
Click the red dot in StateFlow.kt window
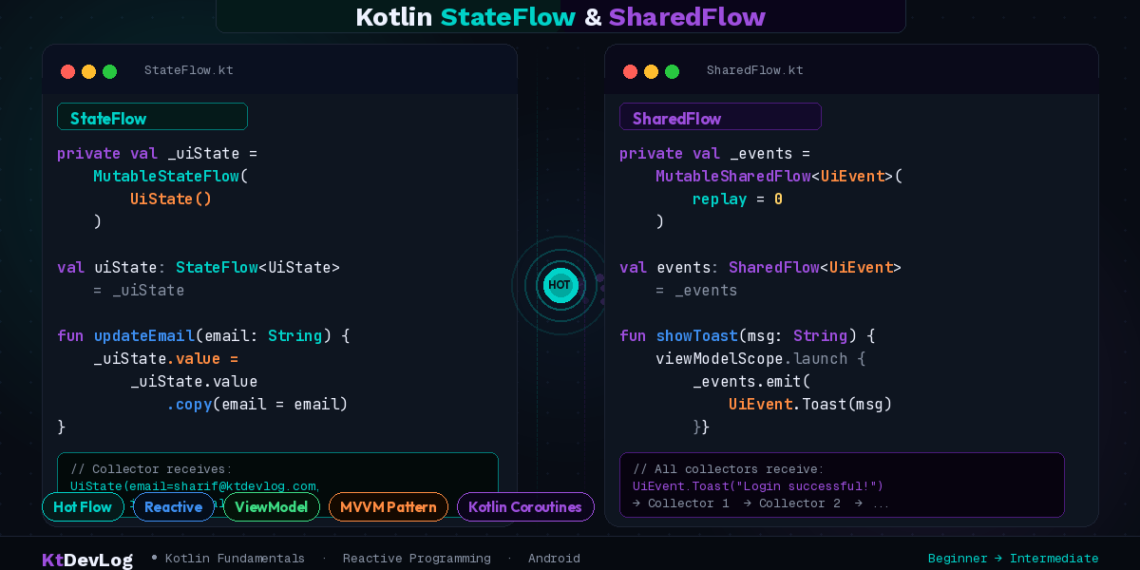click(68, 71)
